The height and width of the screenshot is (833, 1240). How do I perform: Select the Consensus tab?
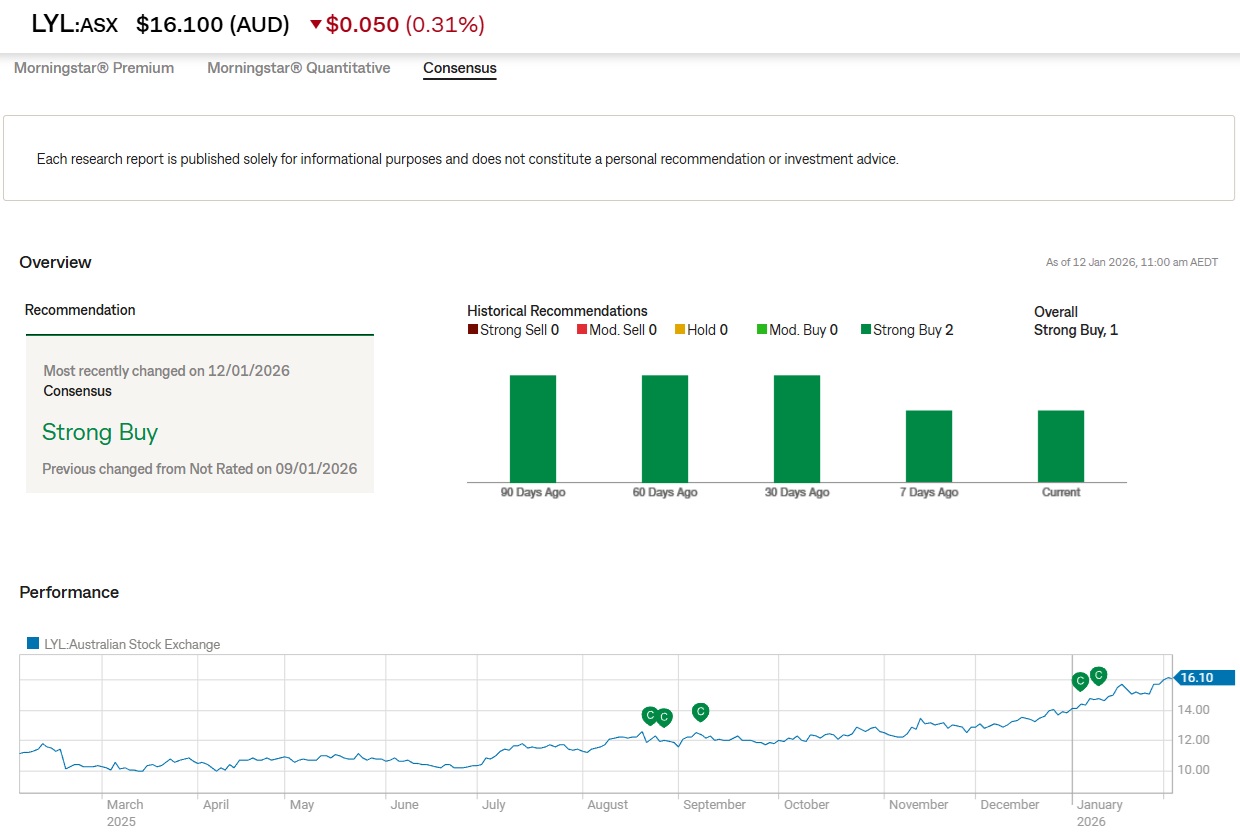point(459,68)
